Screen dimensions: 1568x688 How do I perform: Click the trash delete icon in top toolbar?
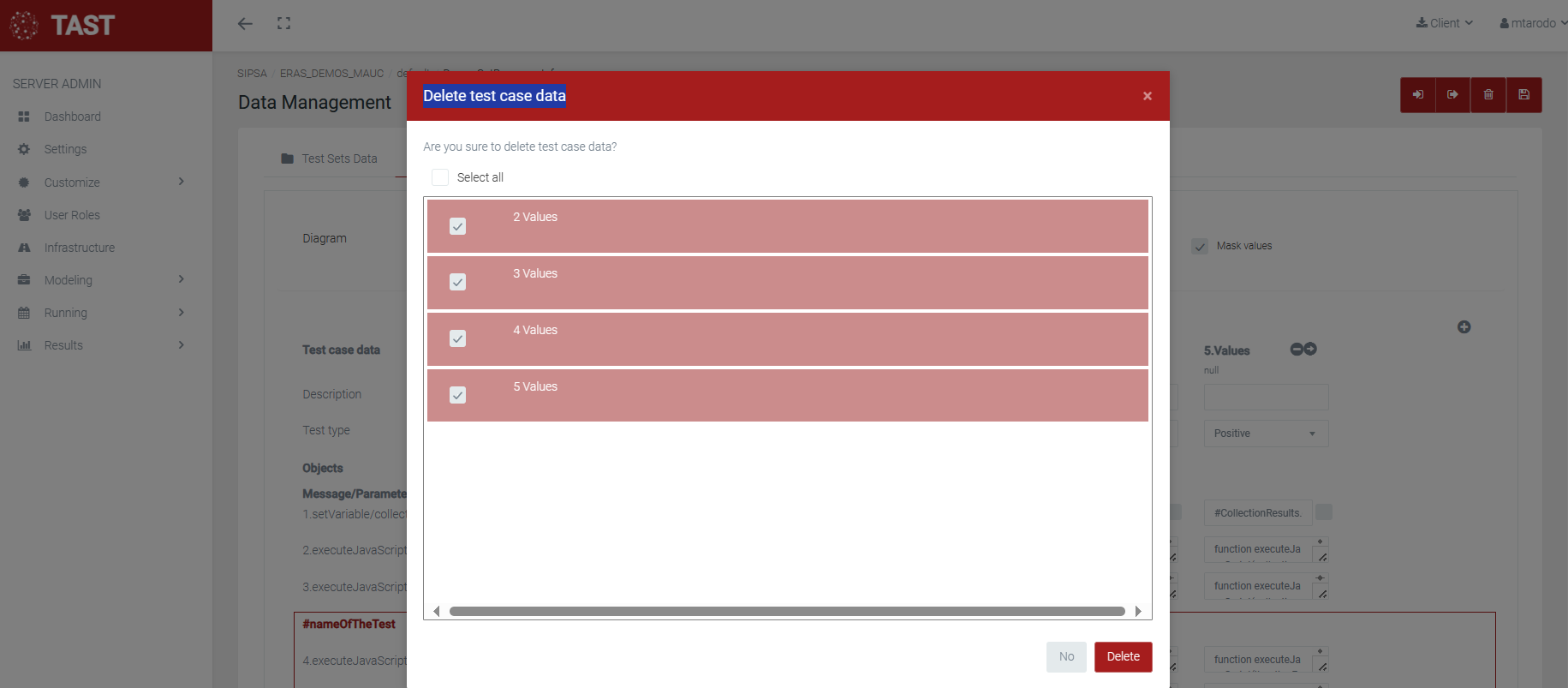coord(1488,95)
